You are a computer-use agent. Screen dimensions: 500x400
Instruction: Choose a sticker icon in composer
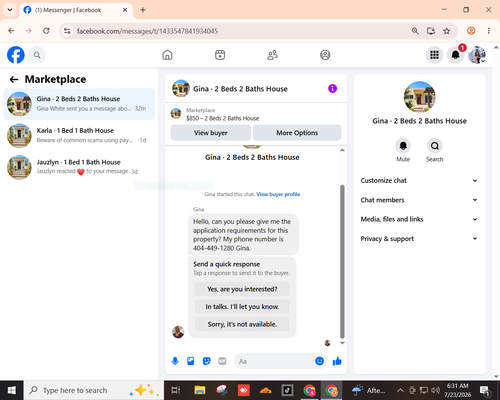click(207, 361)
